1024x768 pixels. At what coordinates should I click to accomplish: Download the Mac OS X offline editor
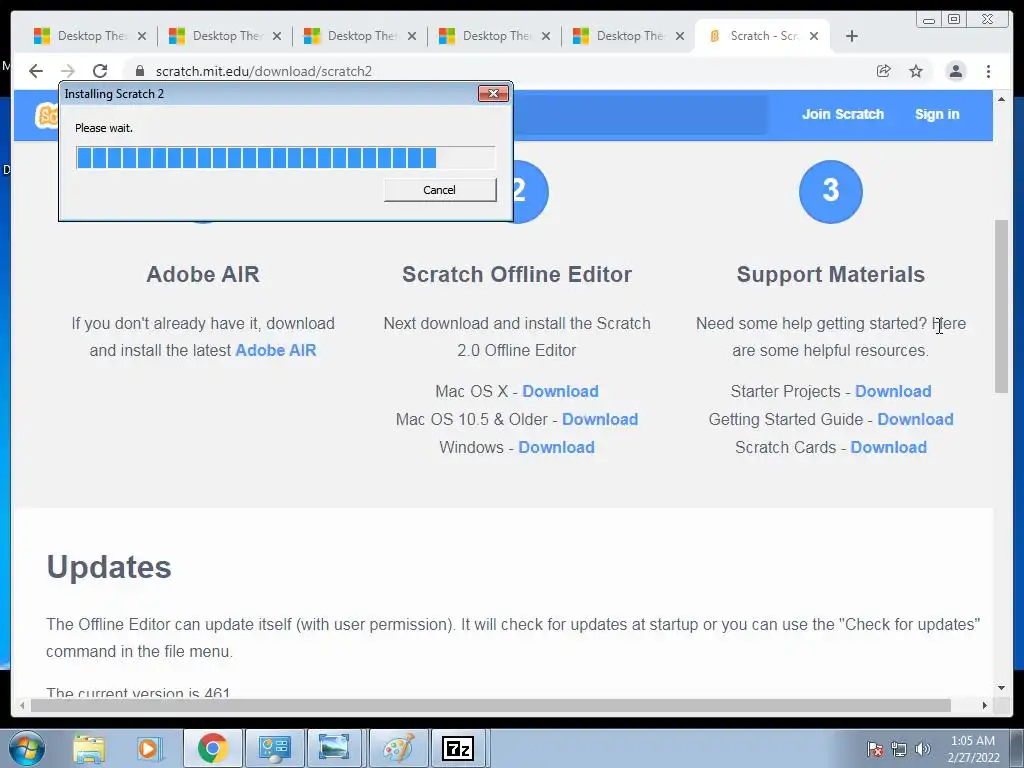coord(560,391)
